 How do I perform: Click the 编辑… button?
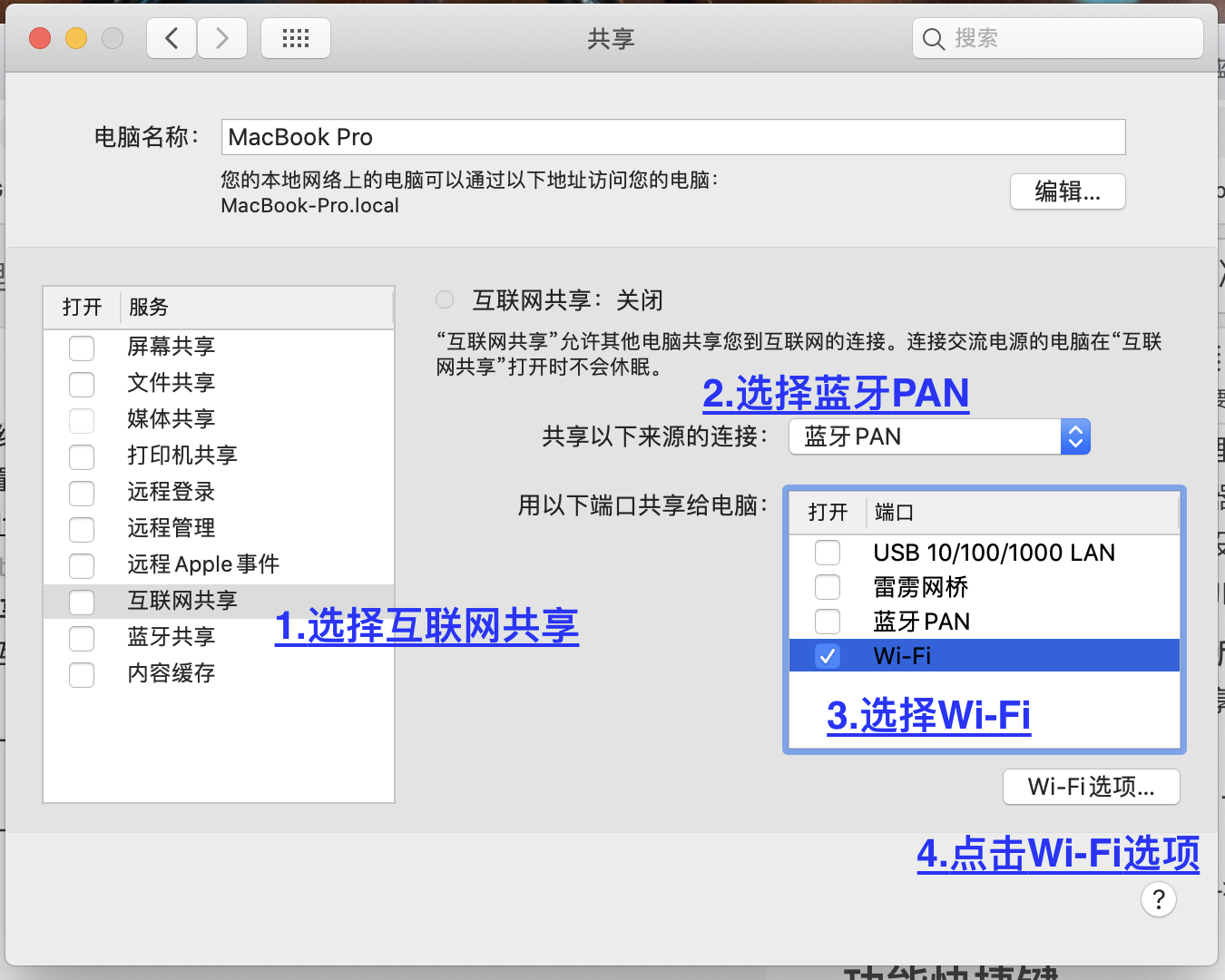pyautogui.click(x=1068, y=191)
